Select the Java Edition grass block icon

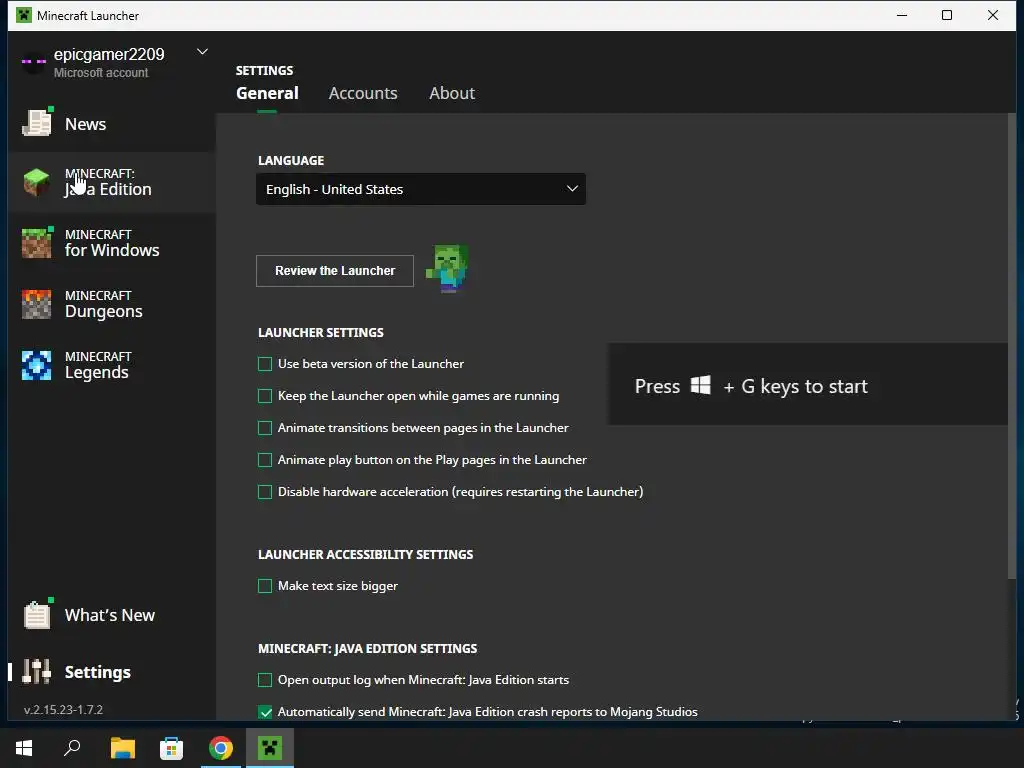[36, 182]
